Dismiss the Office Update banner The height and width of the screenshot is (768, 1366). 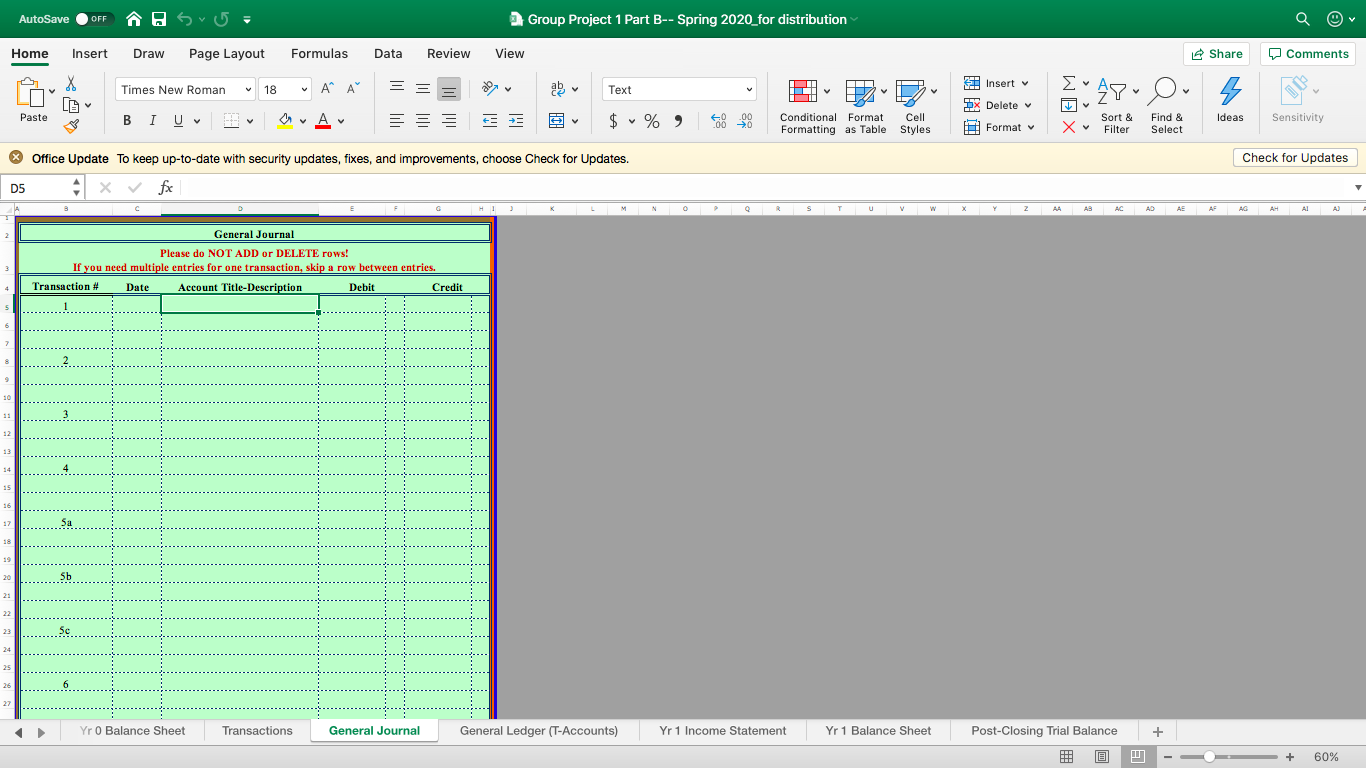coord(16,158)
